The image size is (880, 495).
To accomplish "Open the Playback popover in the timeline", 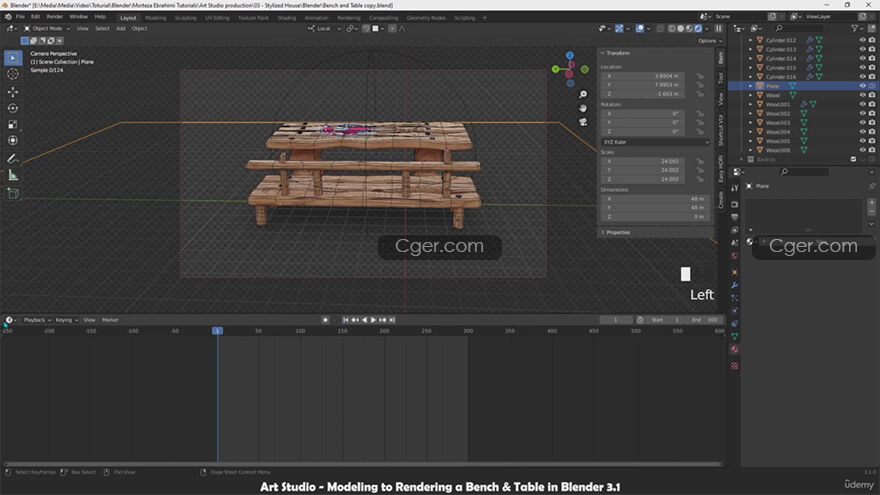I will (x=36, y=320).
